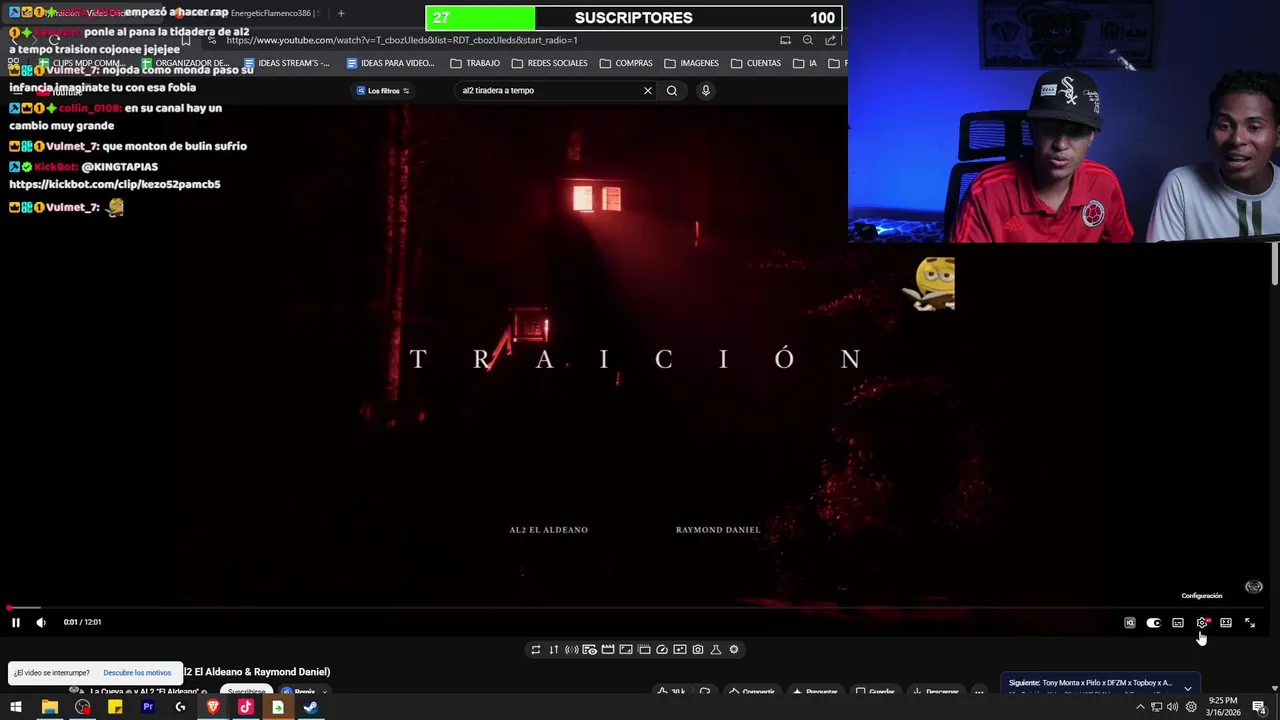Click the window layout enhancer icon
This screenshot has height=720, width=1280.
tap(644, 650)
